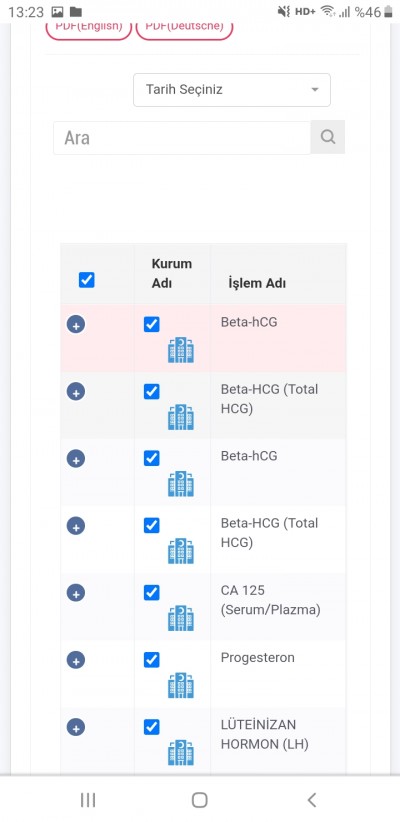Click hospital icon in LÜTEİNİZAN HORMON row

coord(181,752)
